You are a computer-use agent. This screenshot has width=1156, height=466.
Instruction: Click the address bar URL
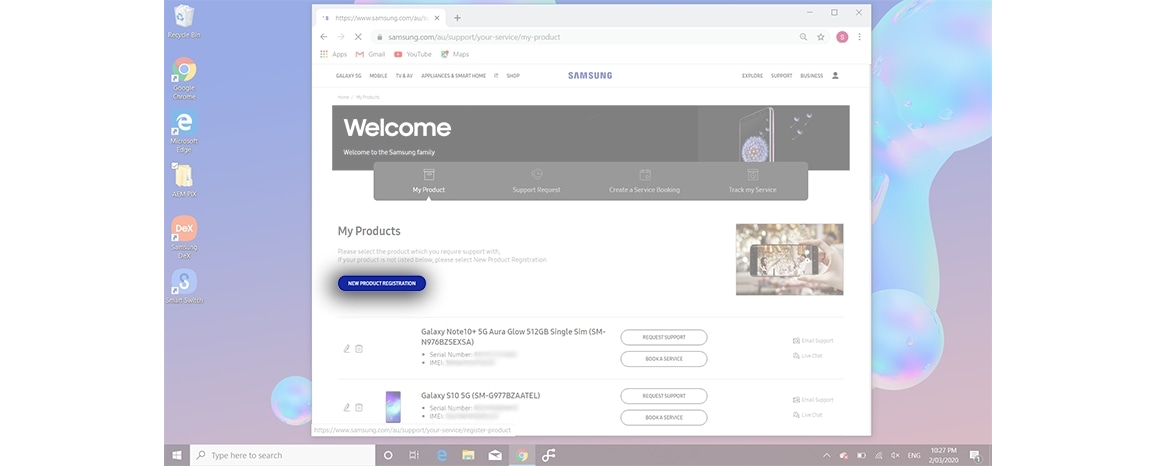click(x=474, y=37)
